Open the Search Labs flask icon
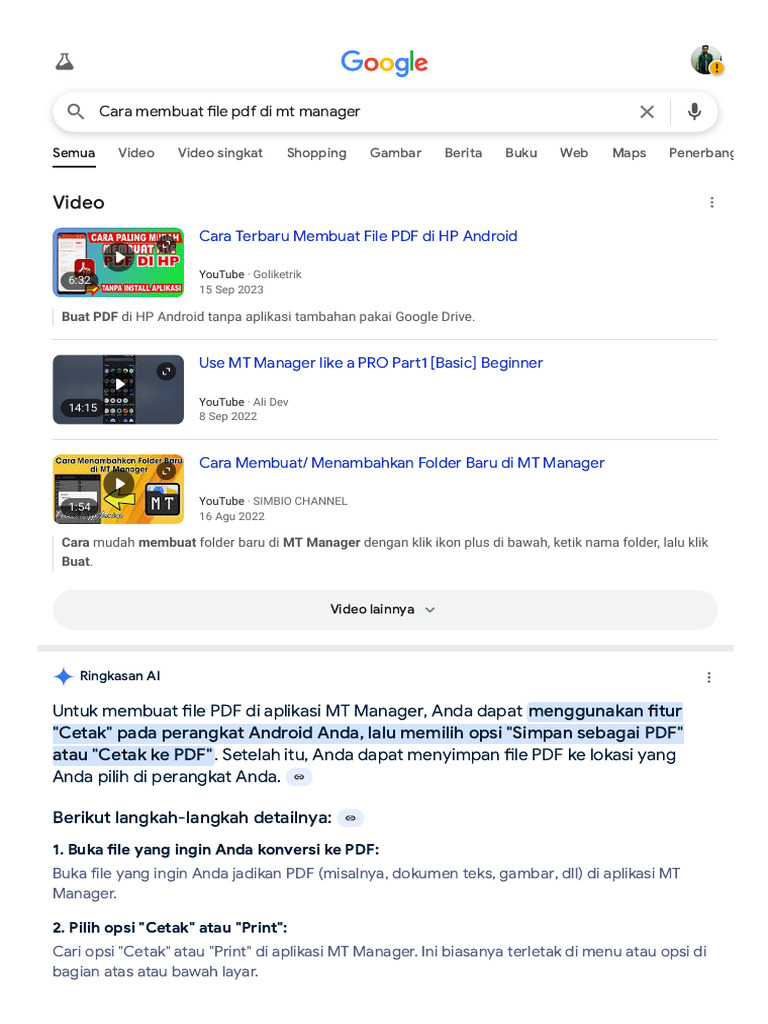Screen dimensions: 768x1024 pyautogui.click(x=64, y=62)
